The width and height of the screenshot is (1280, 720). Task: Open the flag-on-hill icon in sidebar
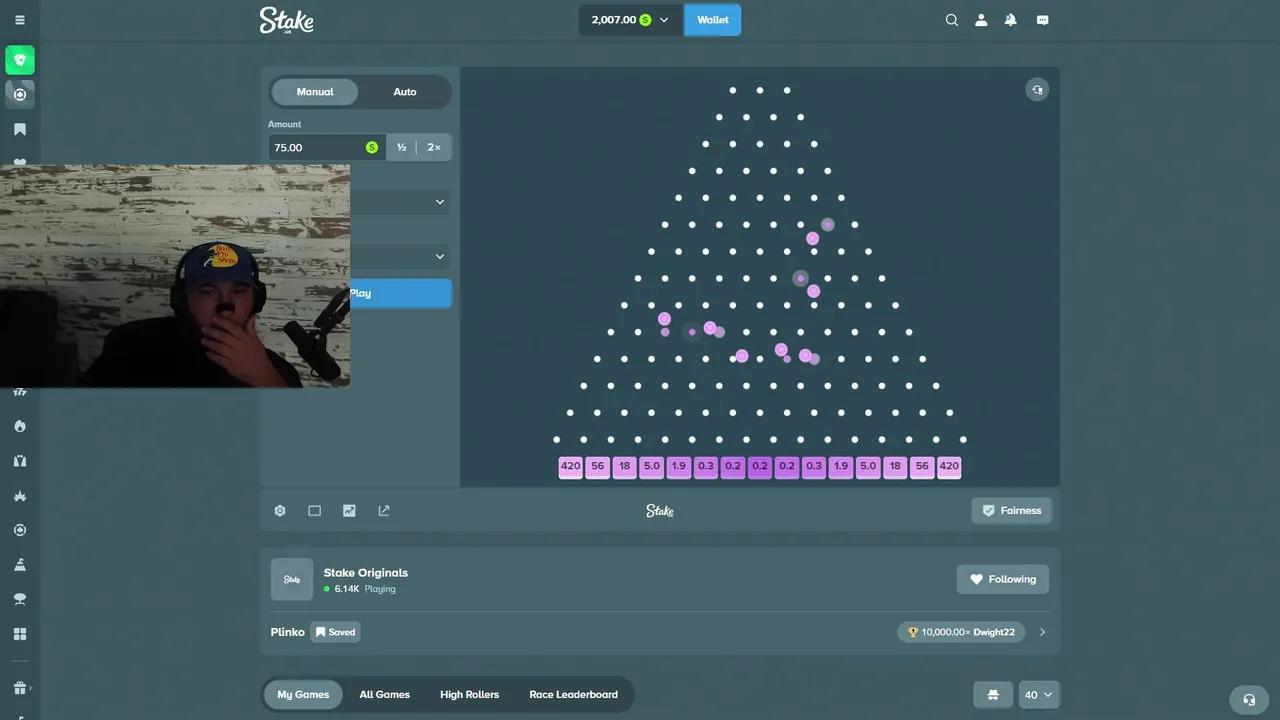coord(20,565)
